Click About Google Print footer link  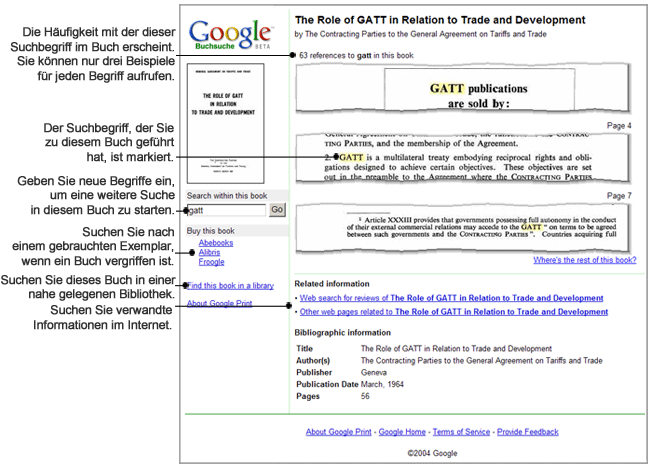(339, 432)
